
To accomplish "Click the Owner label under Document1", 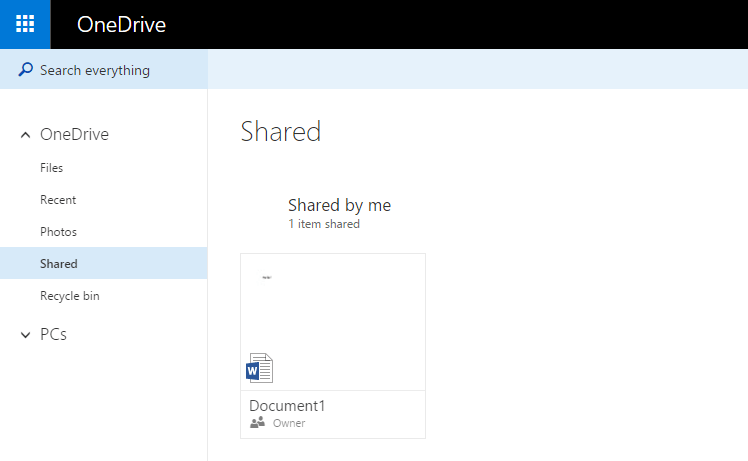I will tap(289, 423).
